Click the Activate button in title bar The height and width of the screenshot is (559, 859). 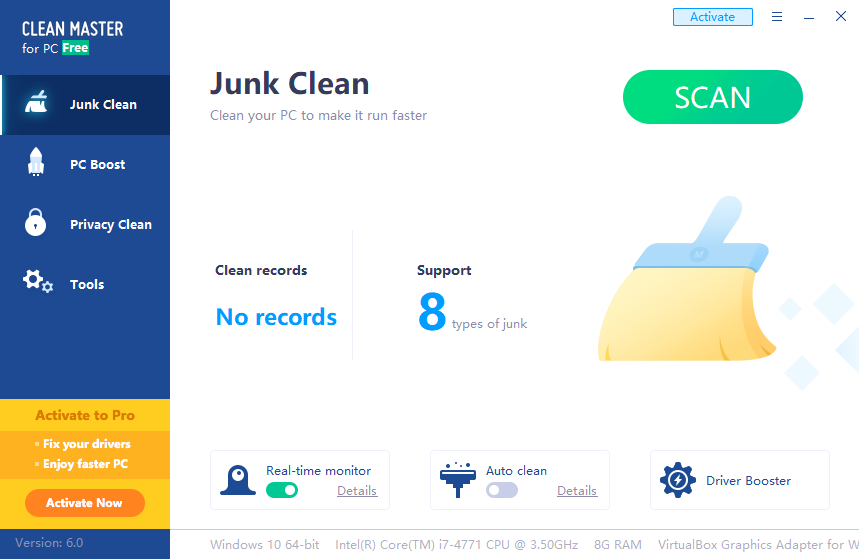(x=712, y=17)
